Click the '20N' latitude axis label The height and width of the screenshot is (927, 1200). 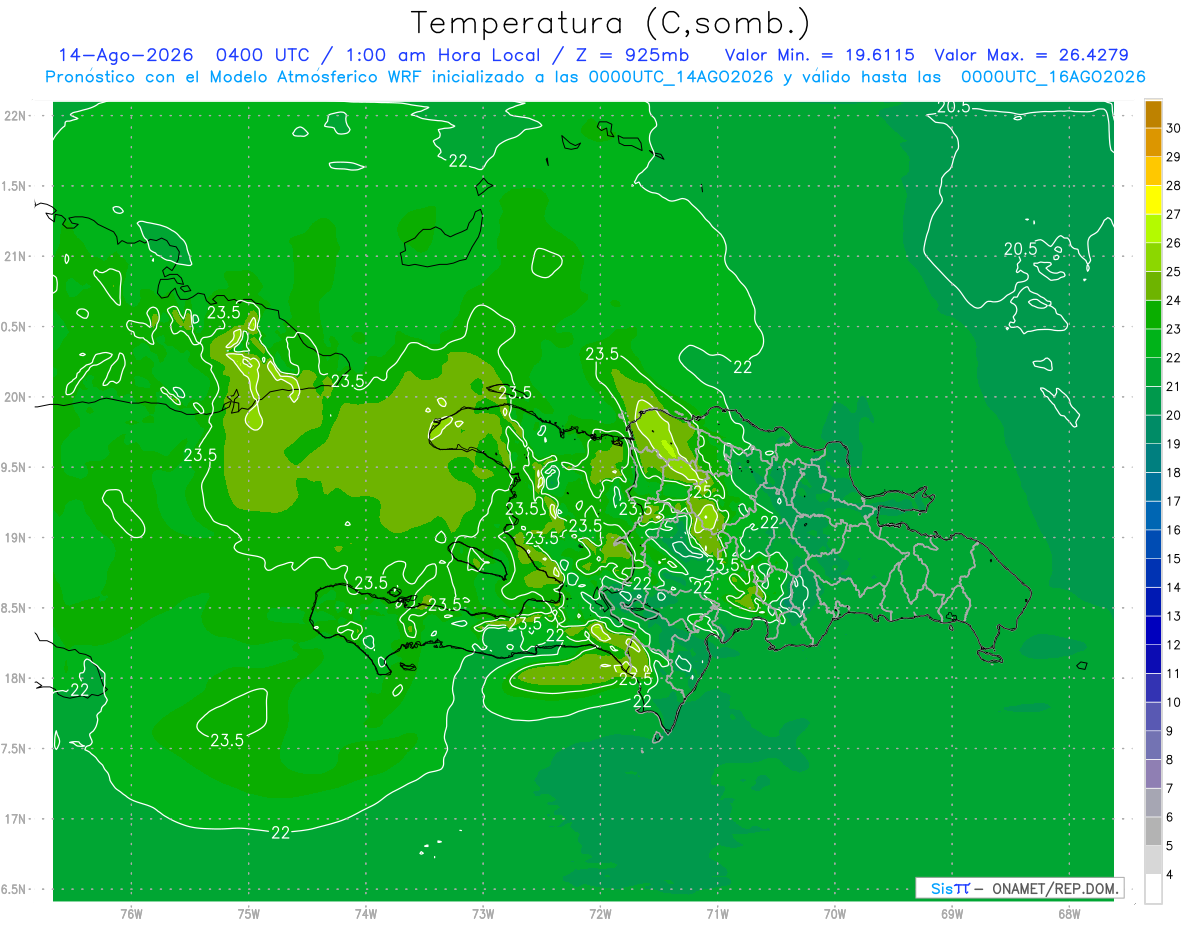(x=17, y=398)
